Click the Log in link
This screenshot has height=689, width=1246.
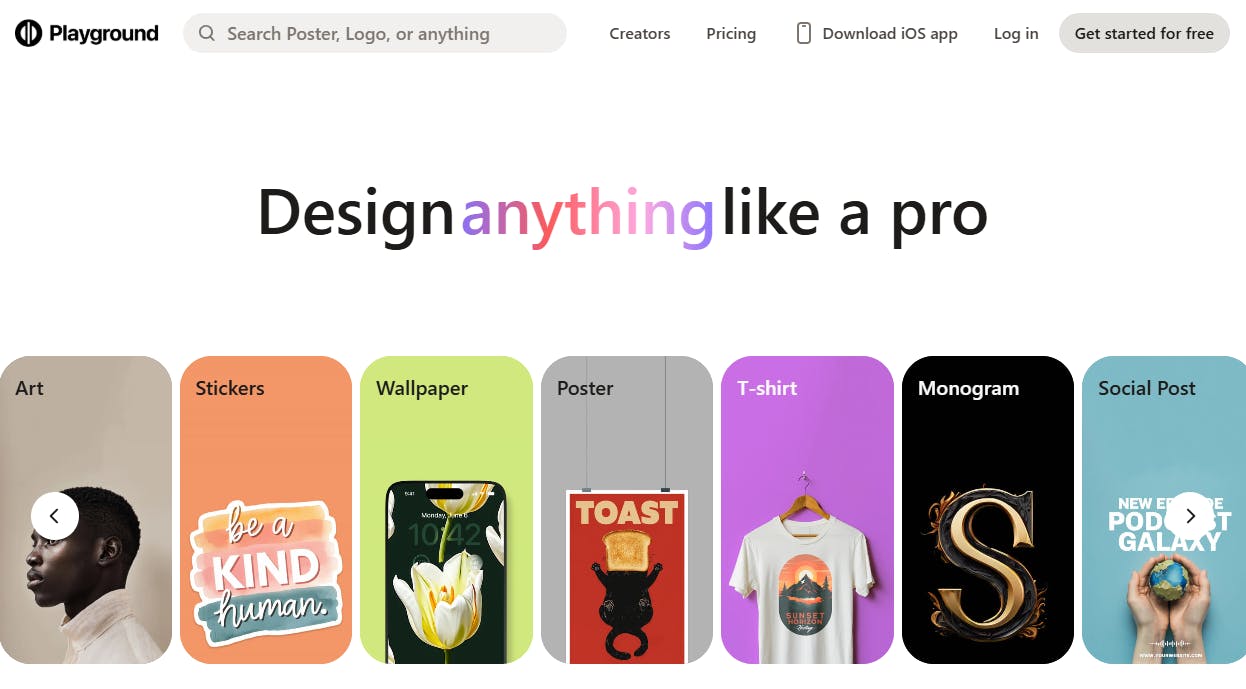pyautogui.click(x=1016, y=33)
